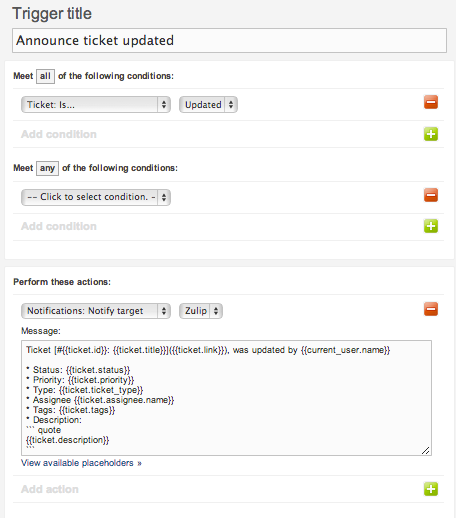Click 'Add condition' under any conditions
Viewport: 456px width, 518px height.
pos(59,226)
